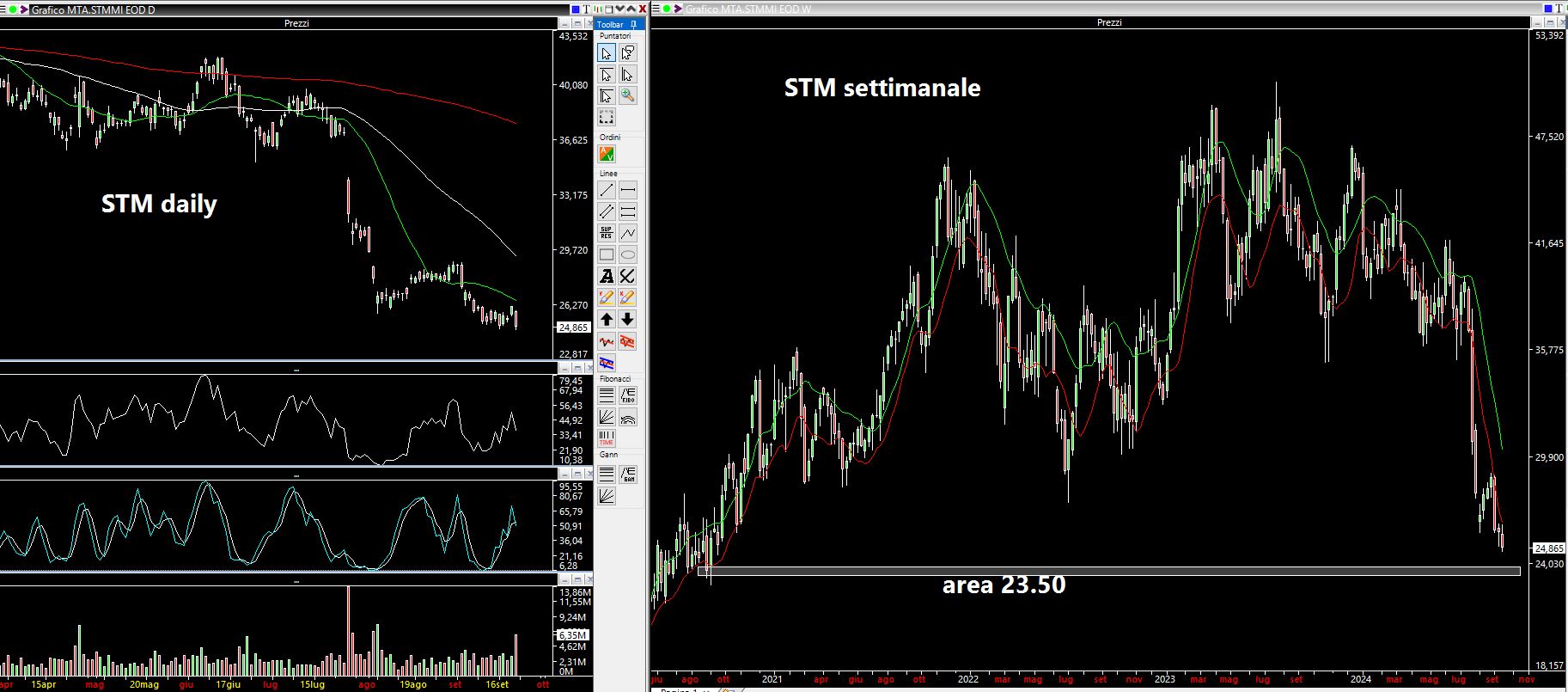This screenshot has height=692, width=1568.
Task: Select the red band channel tool
Action: [x=628, y=341]
